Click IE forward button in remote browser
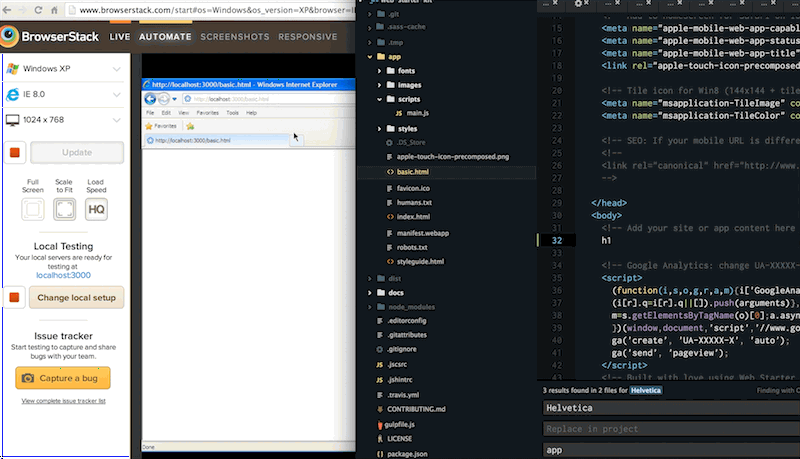Image resolution: width=800 pixels, height=459 pixels. [163, 99]
